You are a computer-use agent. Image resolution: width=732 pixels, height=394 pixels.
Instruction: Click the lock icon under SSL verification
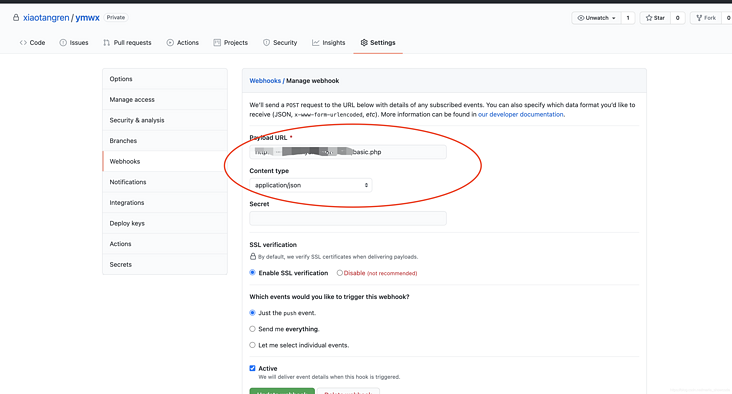(x=253, y=256)
